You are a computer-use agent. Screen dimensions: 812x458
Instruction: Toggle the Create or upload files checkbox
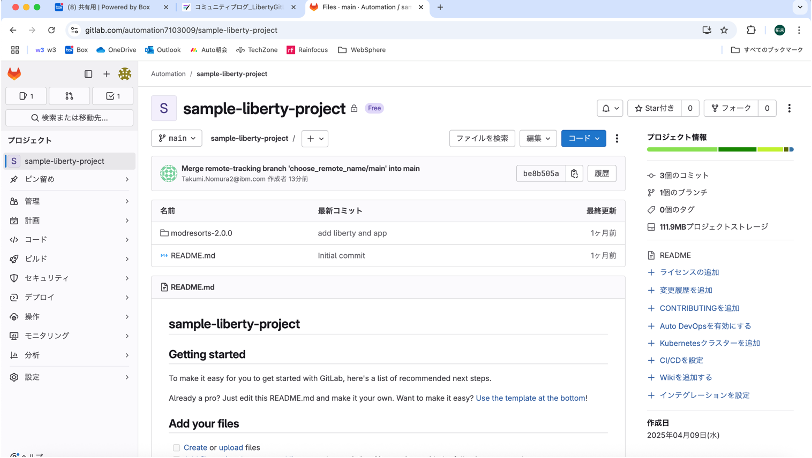pos(176,448)
